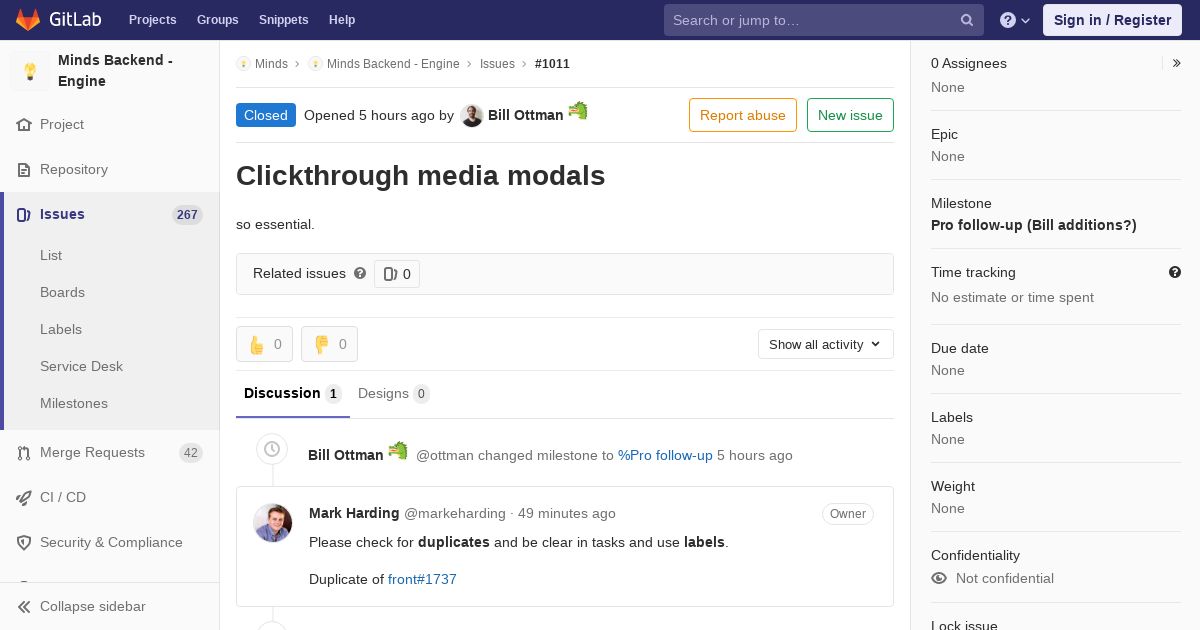Click the 42 merge requests count badge
1200x630 pixels.
[191, 453]
